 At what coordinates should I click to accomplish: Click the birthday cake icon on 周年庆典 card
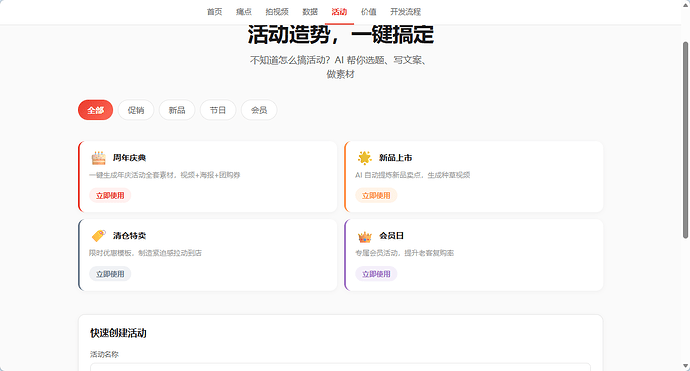point(99,158)
